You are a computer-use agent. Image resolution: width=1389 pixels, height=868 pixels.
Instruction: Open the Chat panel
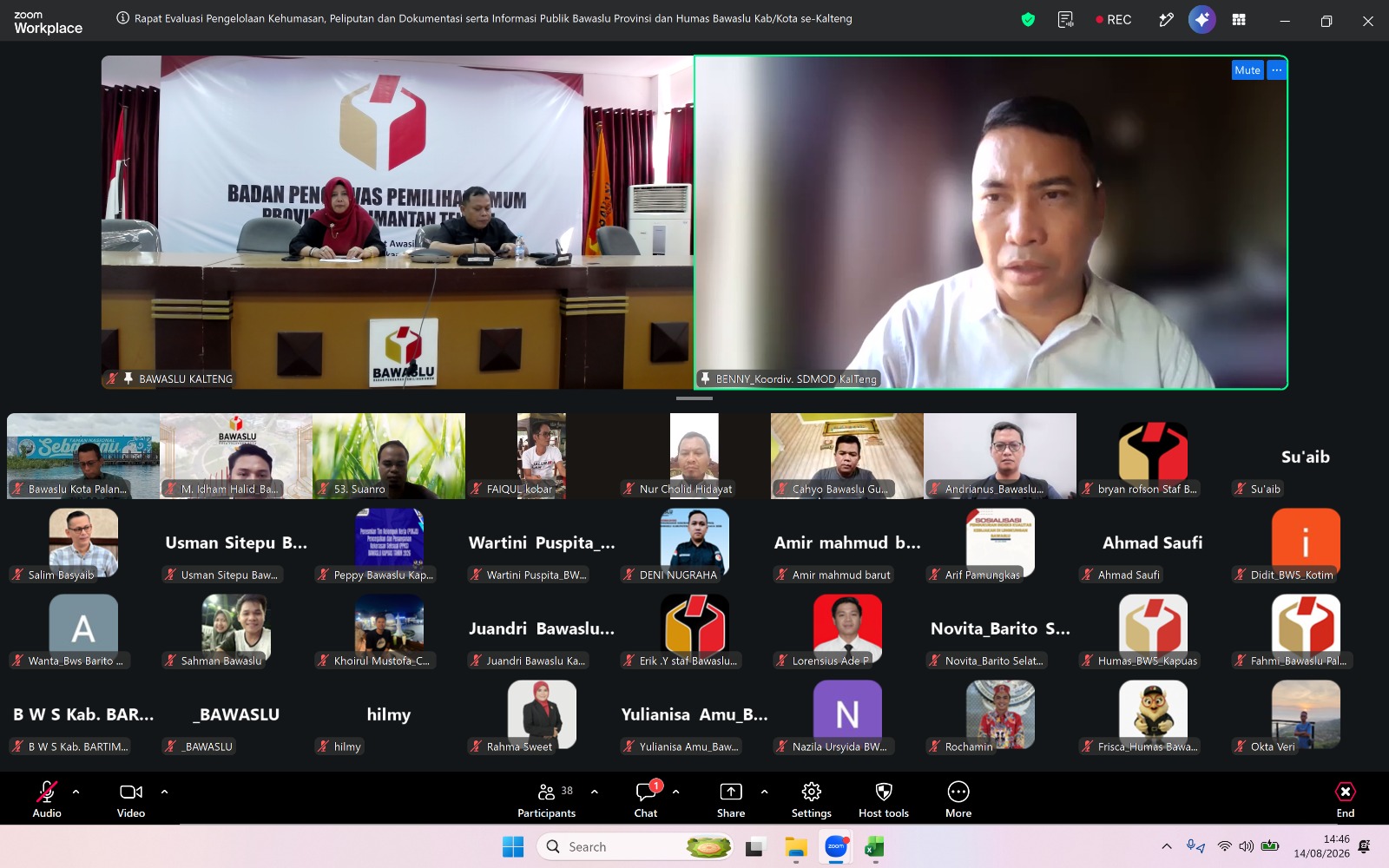646,799
